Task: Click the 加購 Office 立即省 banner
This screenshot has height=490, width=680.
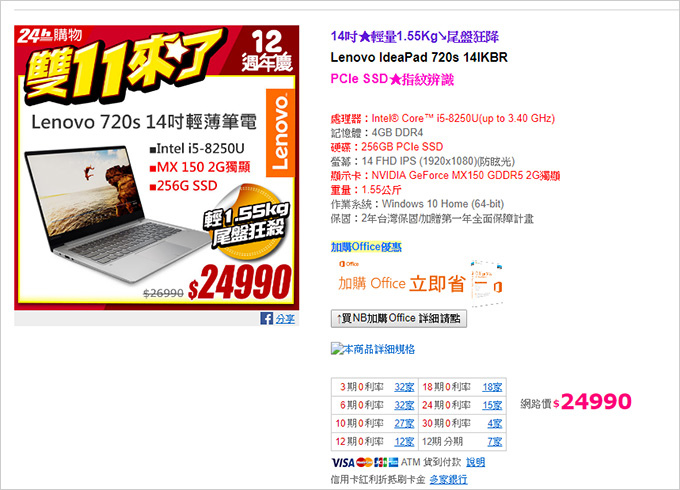Action: point(418,283)
